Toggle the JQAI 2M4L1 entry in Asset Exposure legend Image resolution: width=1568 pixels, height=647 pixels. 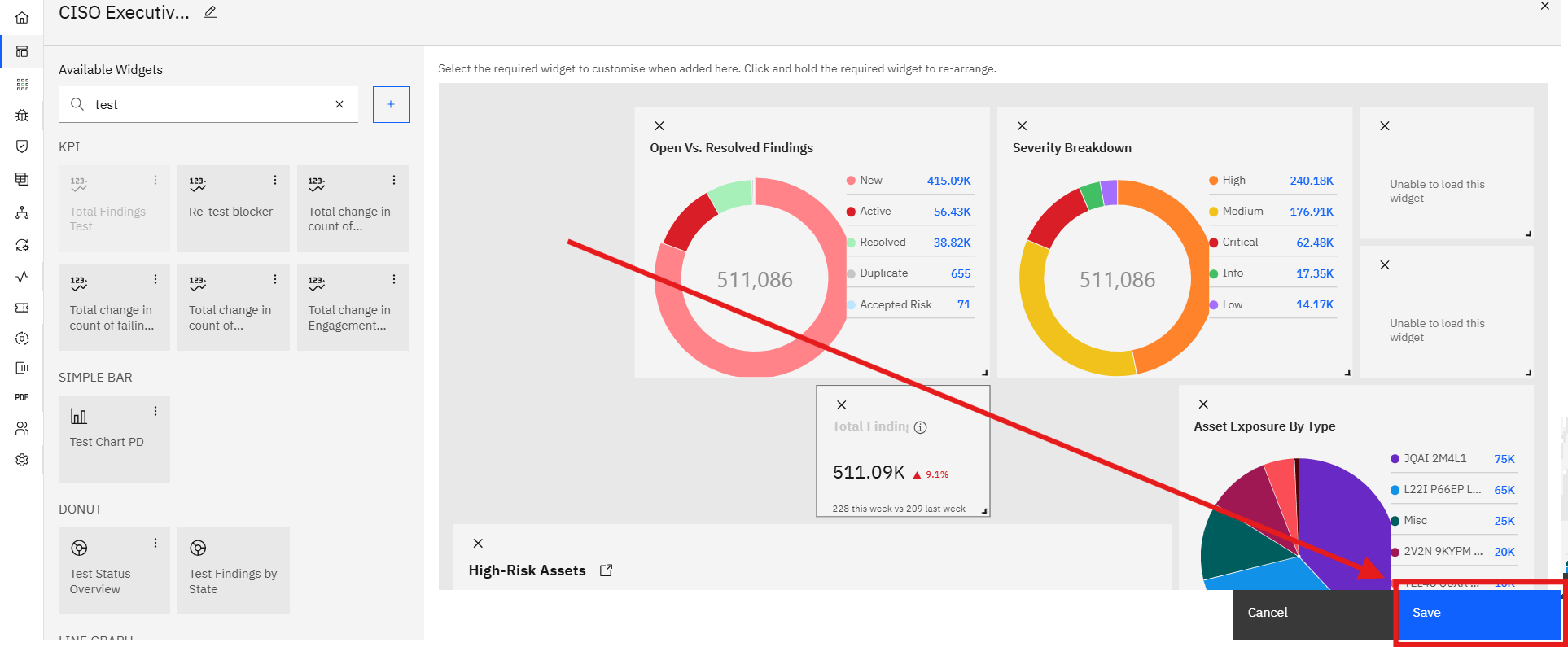click(x=1428, y=459)
